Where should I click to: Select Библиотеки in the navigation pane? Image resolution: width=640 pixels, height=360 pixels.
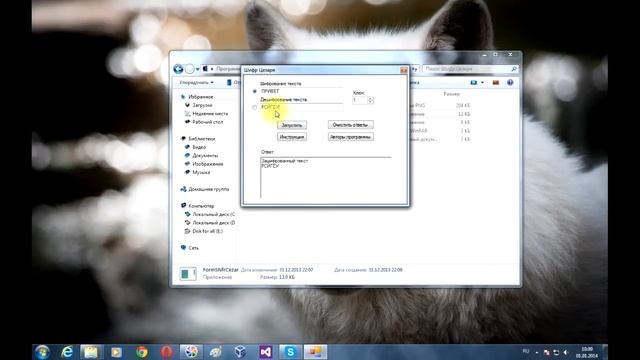tap(201, 139)
